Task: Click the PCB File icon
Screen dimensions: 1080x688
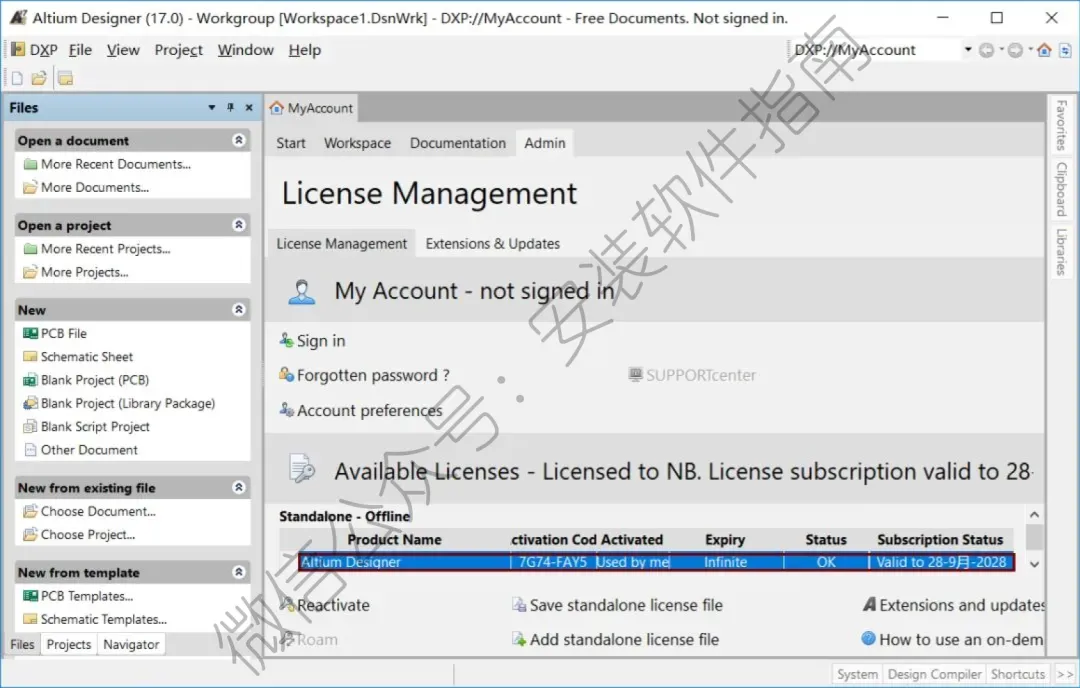Action: click(30, 333)
